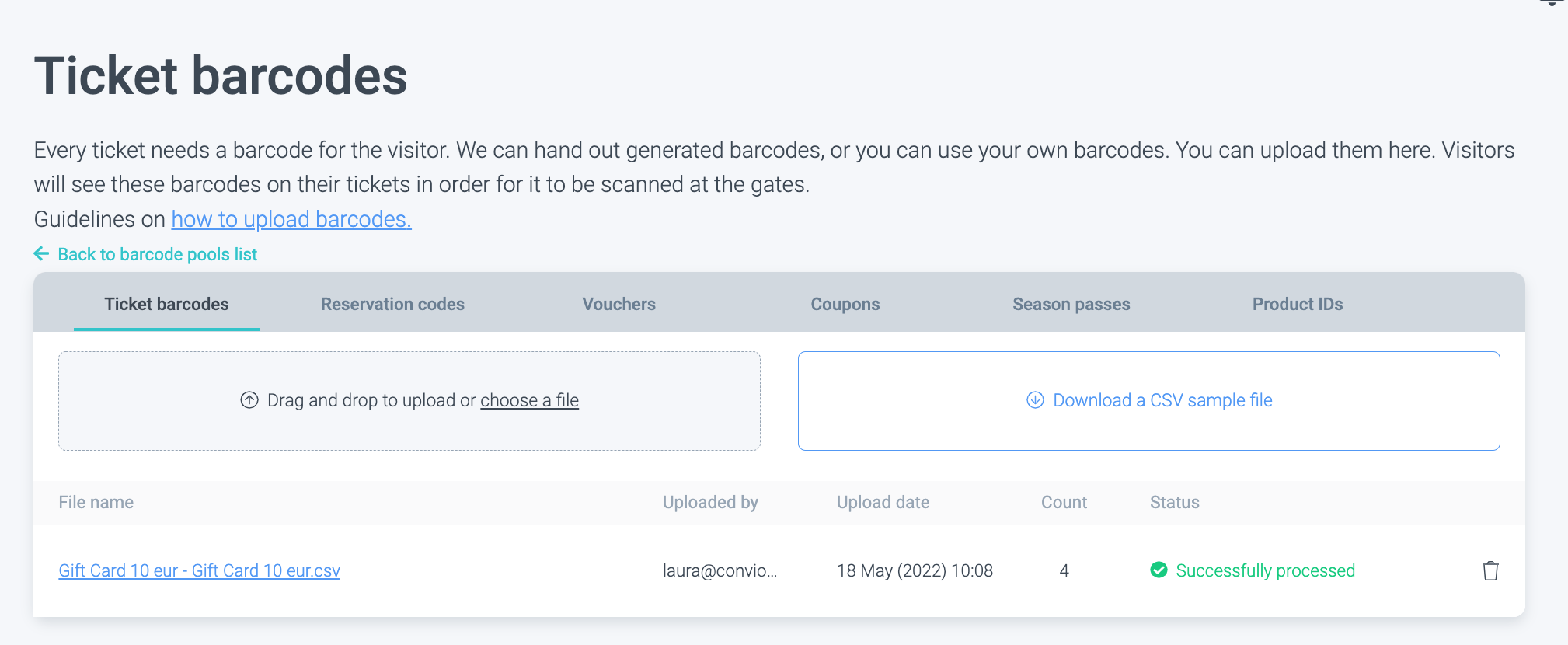
Task: Click the Upload date column header
Action: (883, 502)
